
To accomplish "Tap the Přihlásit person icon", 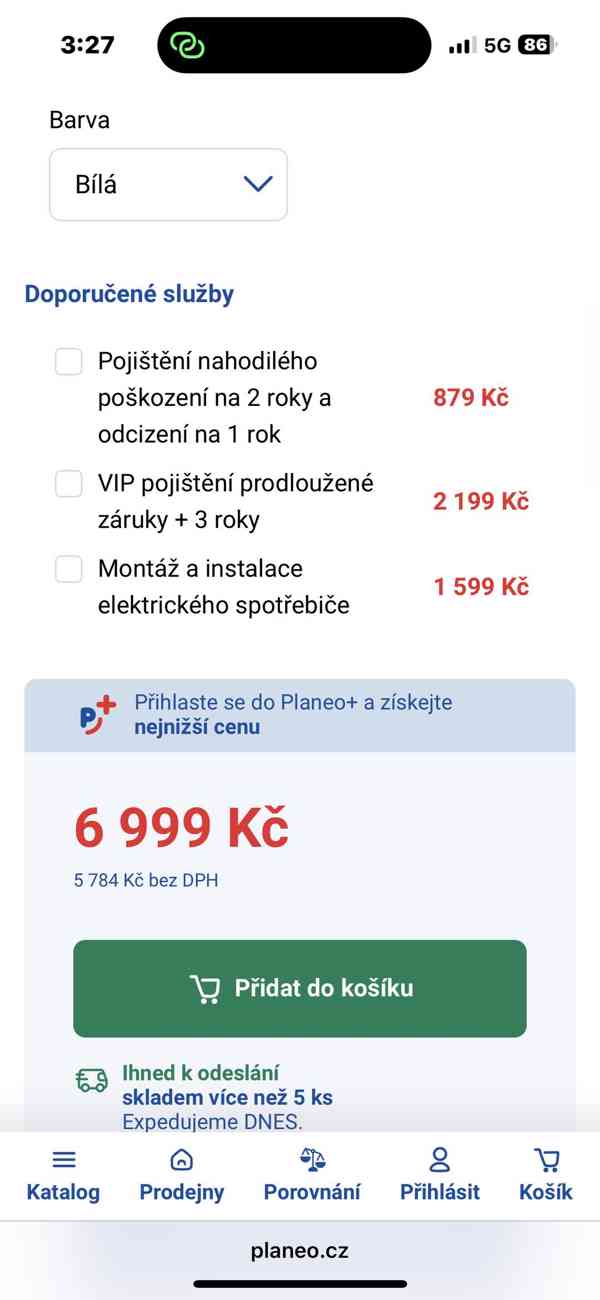I will tap(440, 1159).
